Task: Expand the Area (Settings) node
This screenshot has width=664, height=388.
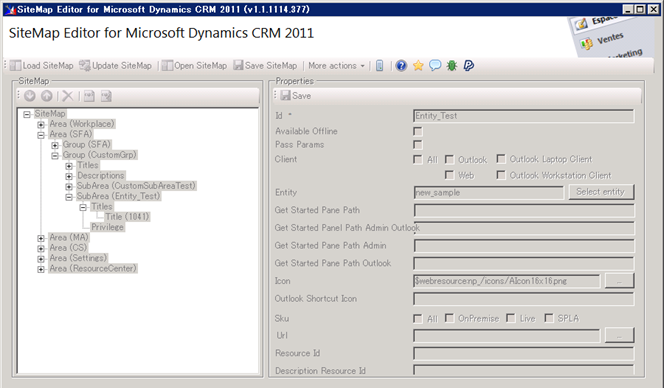Action: [41, 259]
